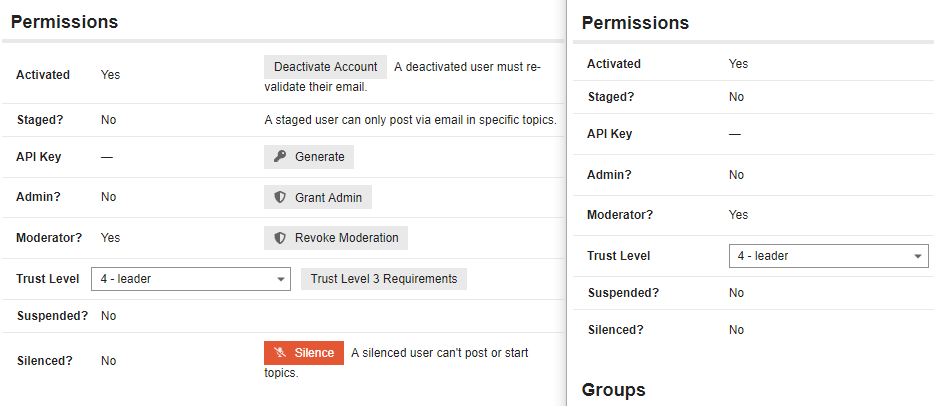The image size is (934, 406).
Task: Click the shield icon on Grant Admin
Action: [x=280, y=198]
